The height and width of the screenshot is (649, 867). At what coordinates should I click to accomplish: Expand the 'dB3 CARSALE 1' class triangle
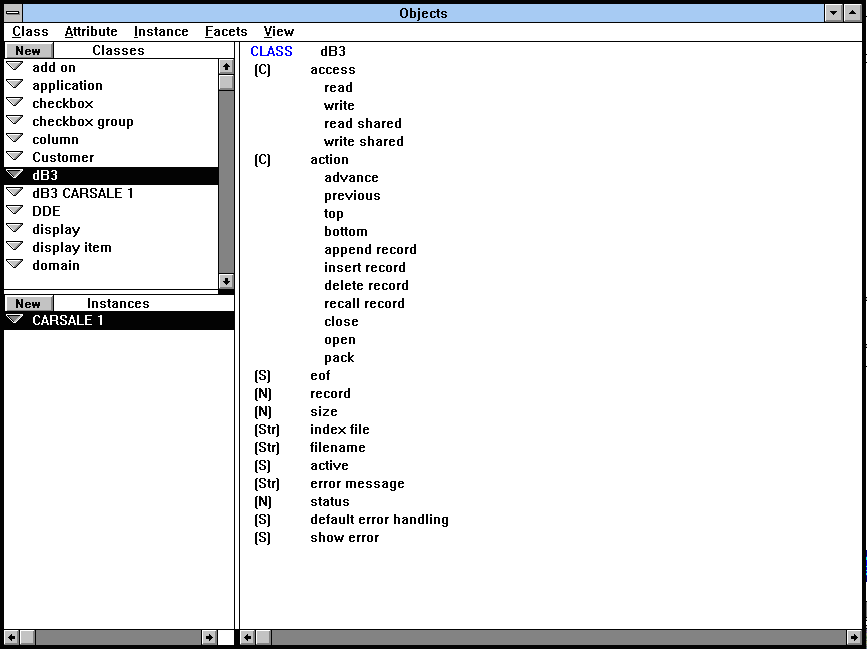[15, 192]
